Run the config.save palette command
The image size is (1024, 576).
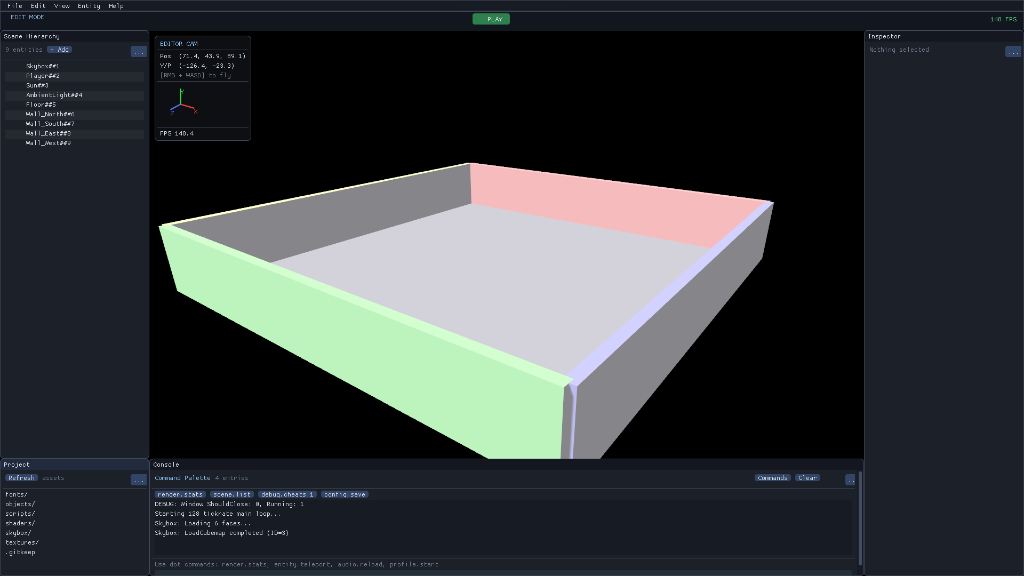(344, 494)
